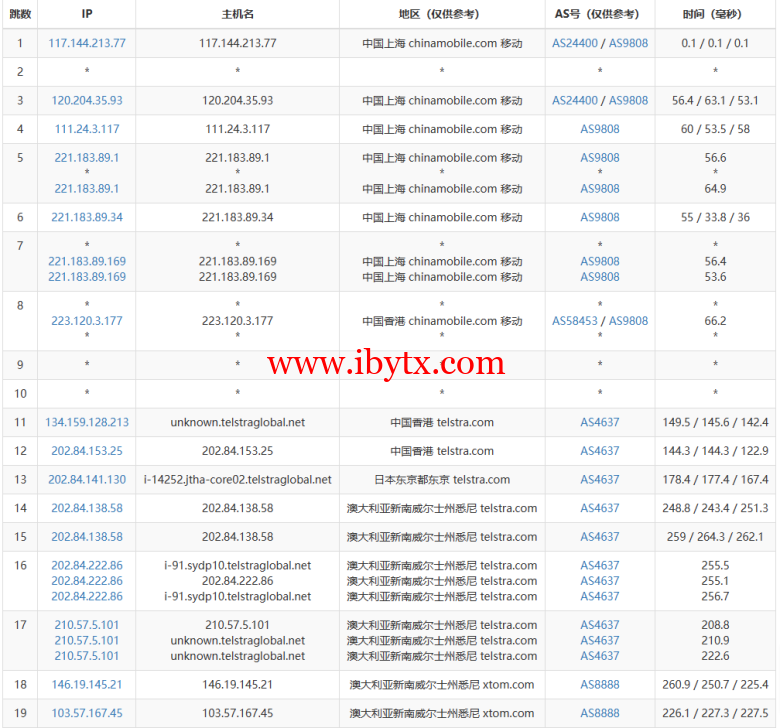
Task: Click the 地区 column header
Action: 441,15
